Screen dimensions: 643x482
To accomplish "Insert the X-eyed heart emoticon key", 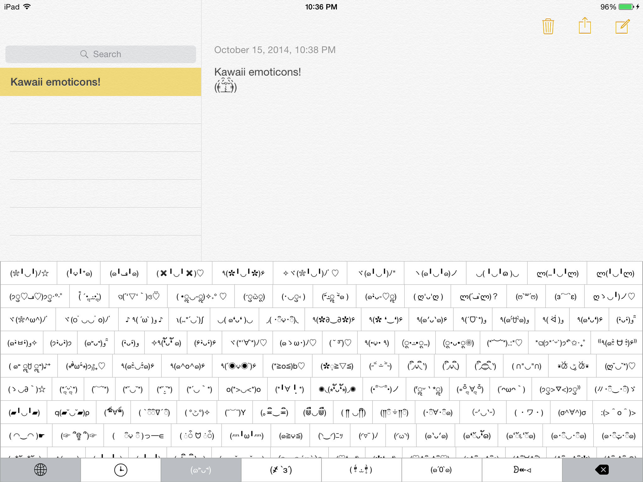I will point(180,273).
